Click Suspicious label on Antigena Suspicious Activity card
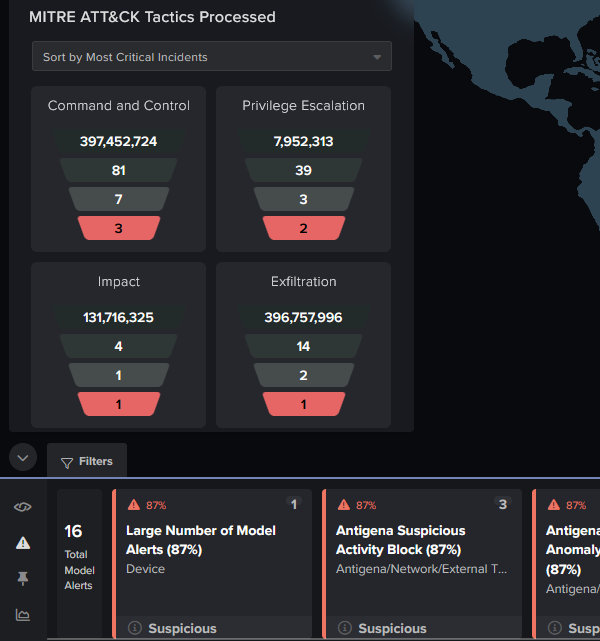 [x=392, y=628]
